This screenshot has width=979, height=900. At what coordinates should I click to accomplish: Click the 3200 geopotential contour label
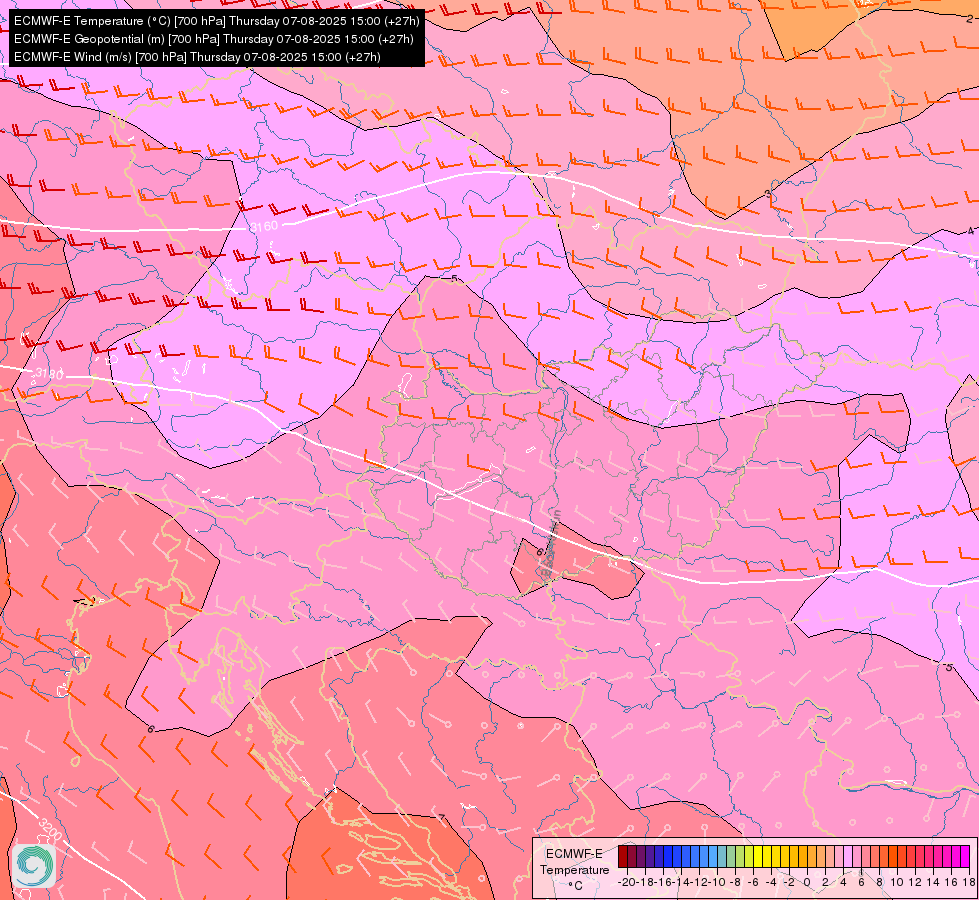click(x=49, y=829)
